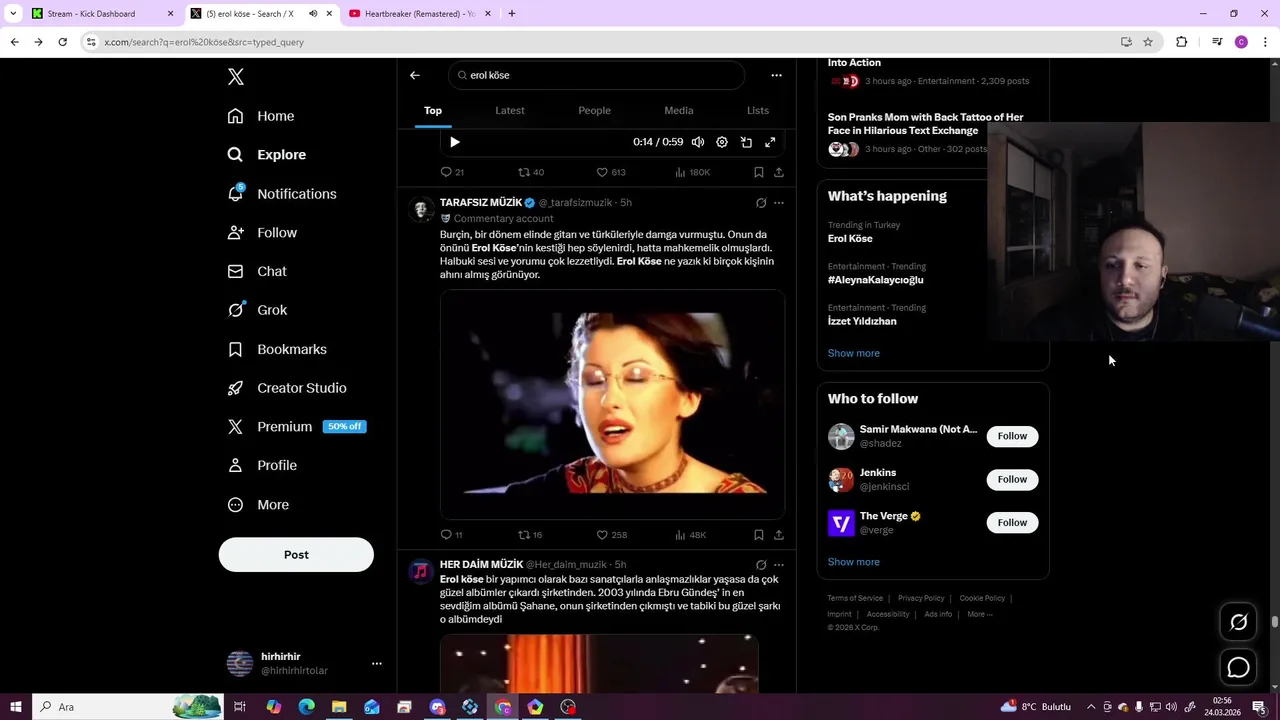1280x720 pixels.
Task: Open more options on HER DAİM MÜZİK post
Action: click(779, 565)
